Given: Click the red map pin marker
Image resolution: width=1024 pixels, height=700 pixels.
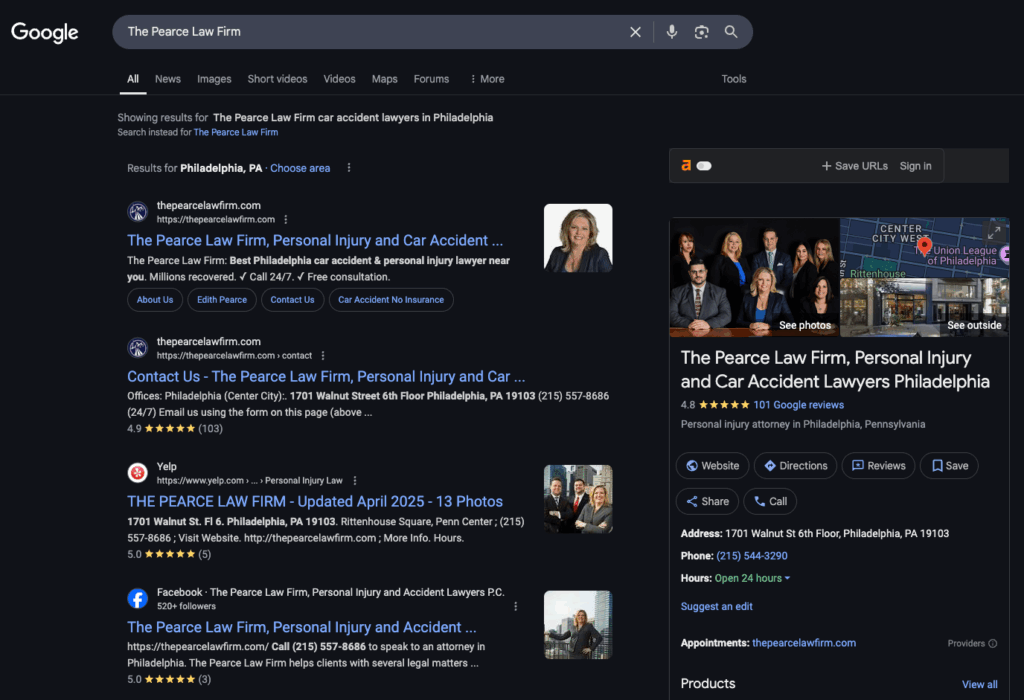Looking at the screenshot, I should click(924, 246).
